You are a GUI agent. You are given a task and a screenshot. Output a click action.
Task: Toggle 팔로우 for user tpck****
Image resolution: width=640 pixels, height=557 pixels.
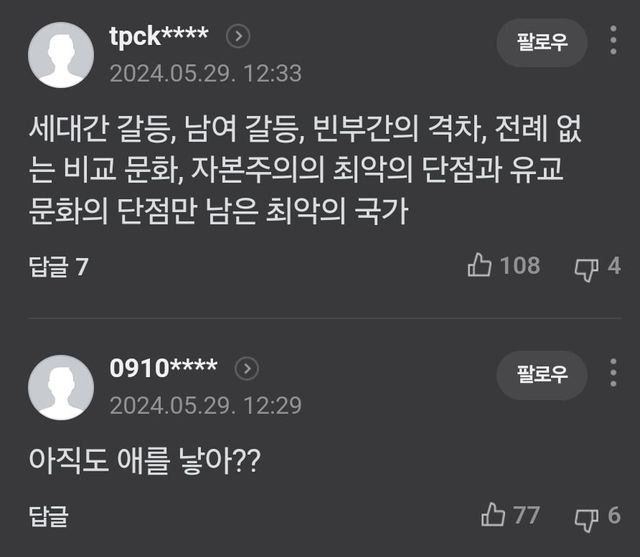(542, 42)
